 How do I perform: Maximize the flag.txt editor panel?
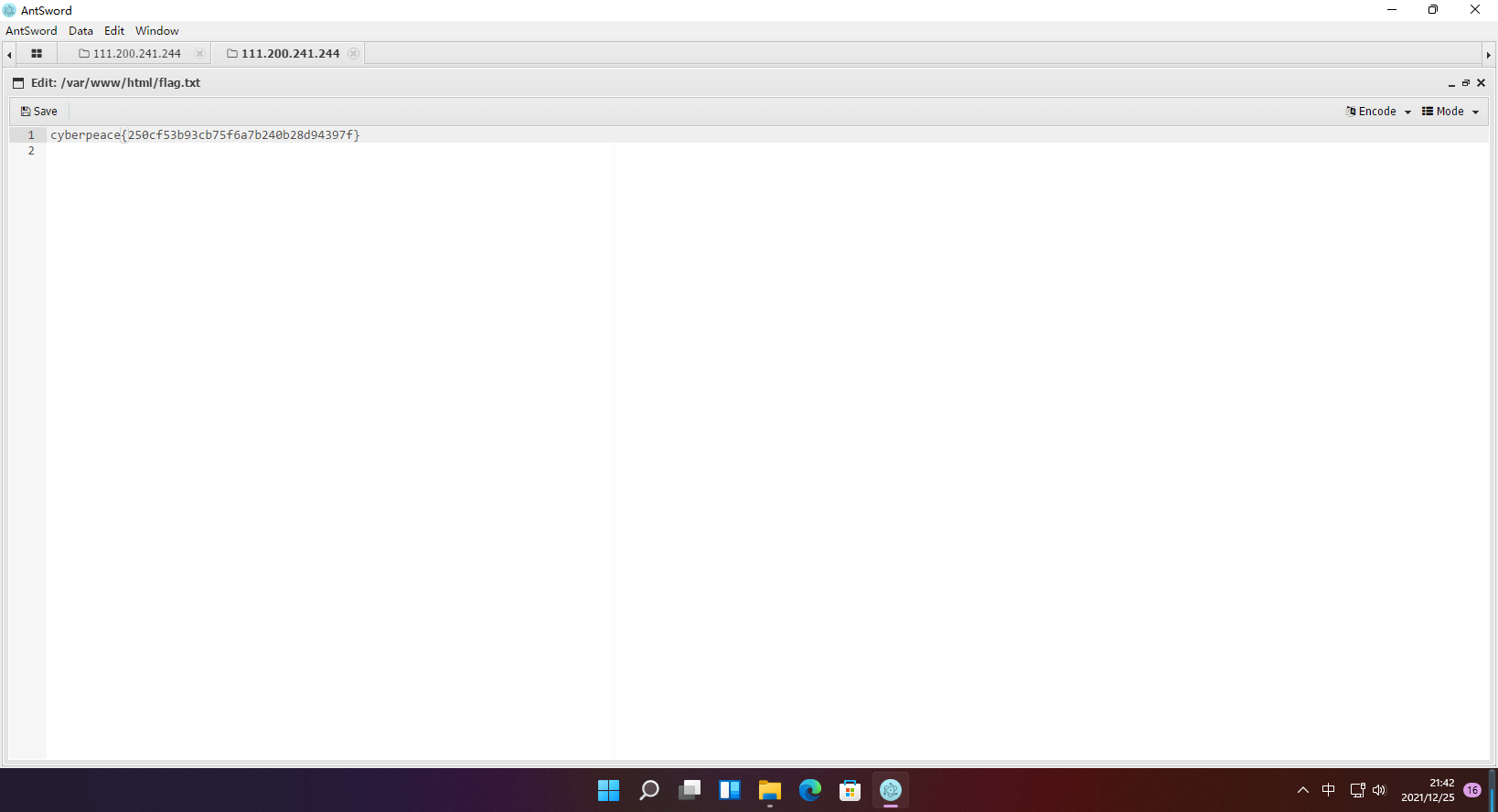[x=1466, y=83]
